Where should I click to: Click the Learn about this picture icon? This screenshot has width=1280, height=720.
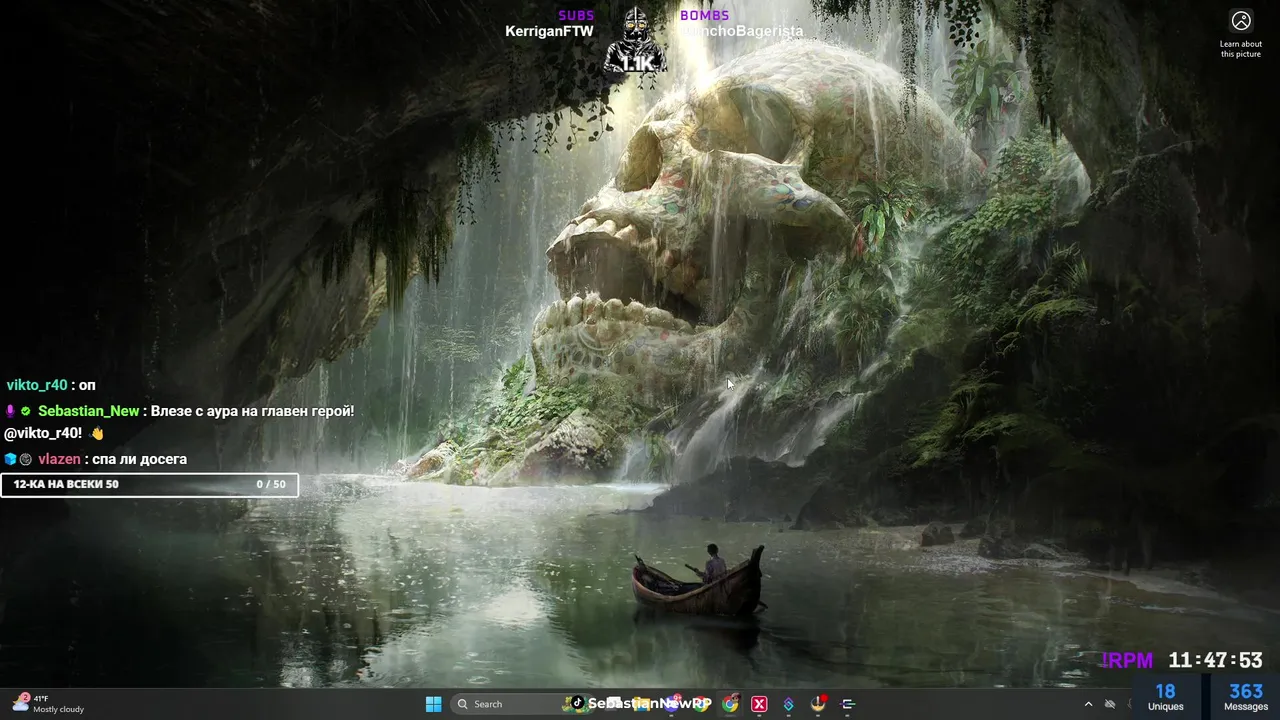(1241, 21)
